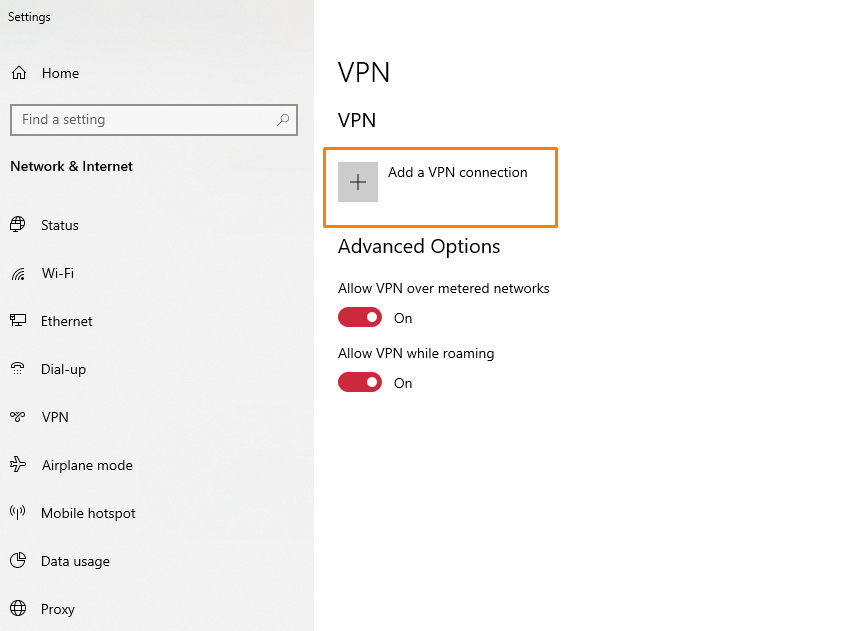Navigate to VPN settings via sidebar entry

point(55,417)
